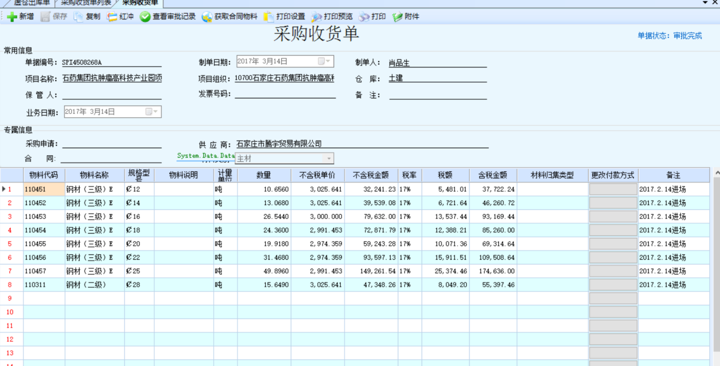Click amount cell 149,261.54
Screen dimensions: 720x366
(x=371, y=271)
